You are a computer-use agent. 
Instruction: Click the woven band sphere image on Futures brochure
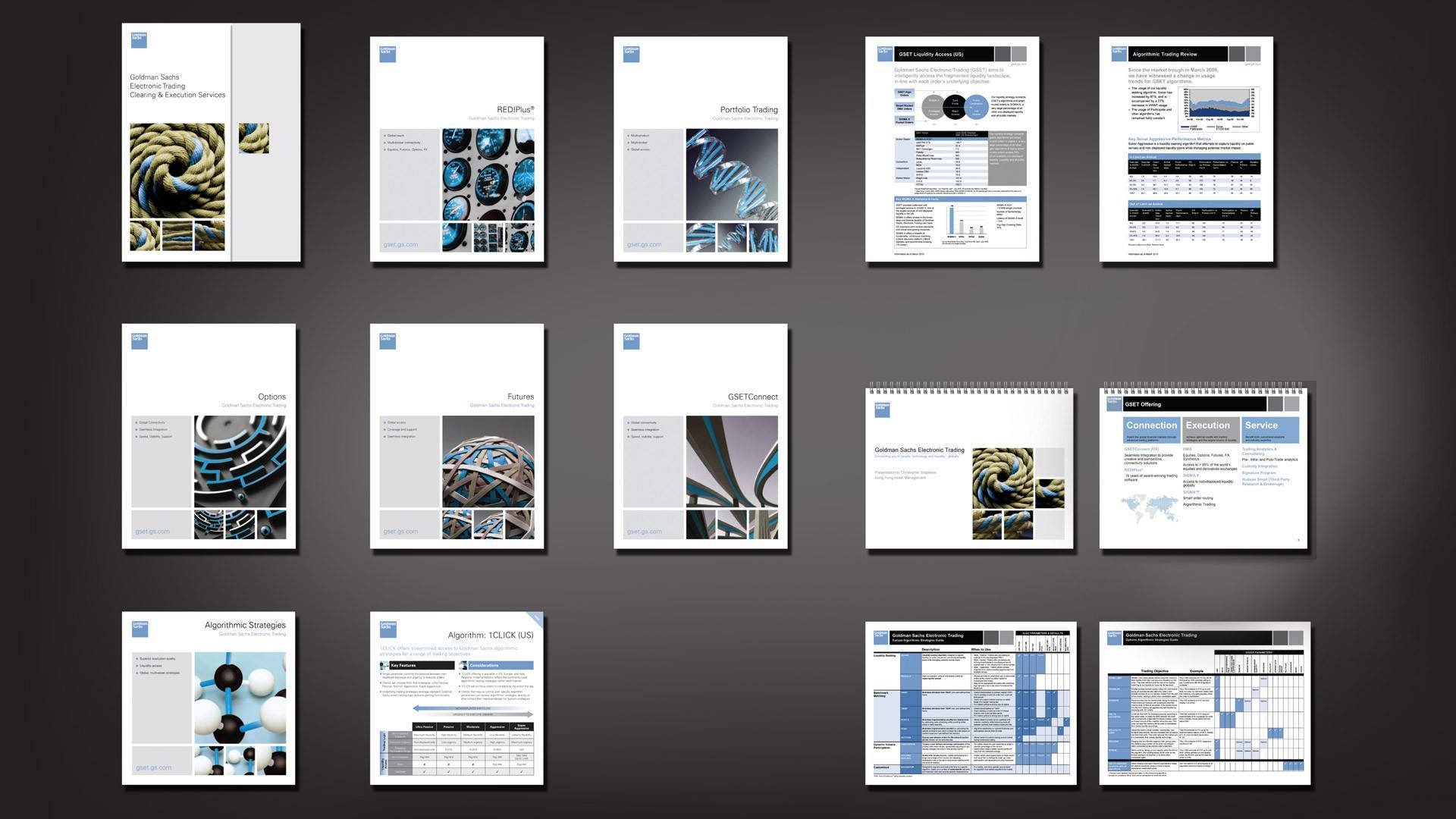click(x=488, y=461)
